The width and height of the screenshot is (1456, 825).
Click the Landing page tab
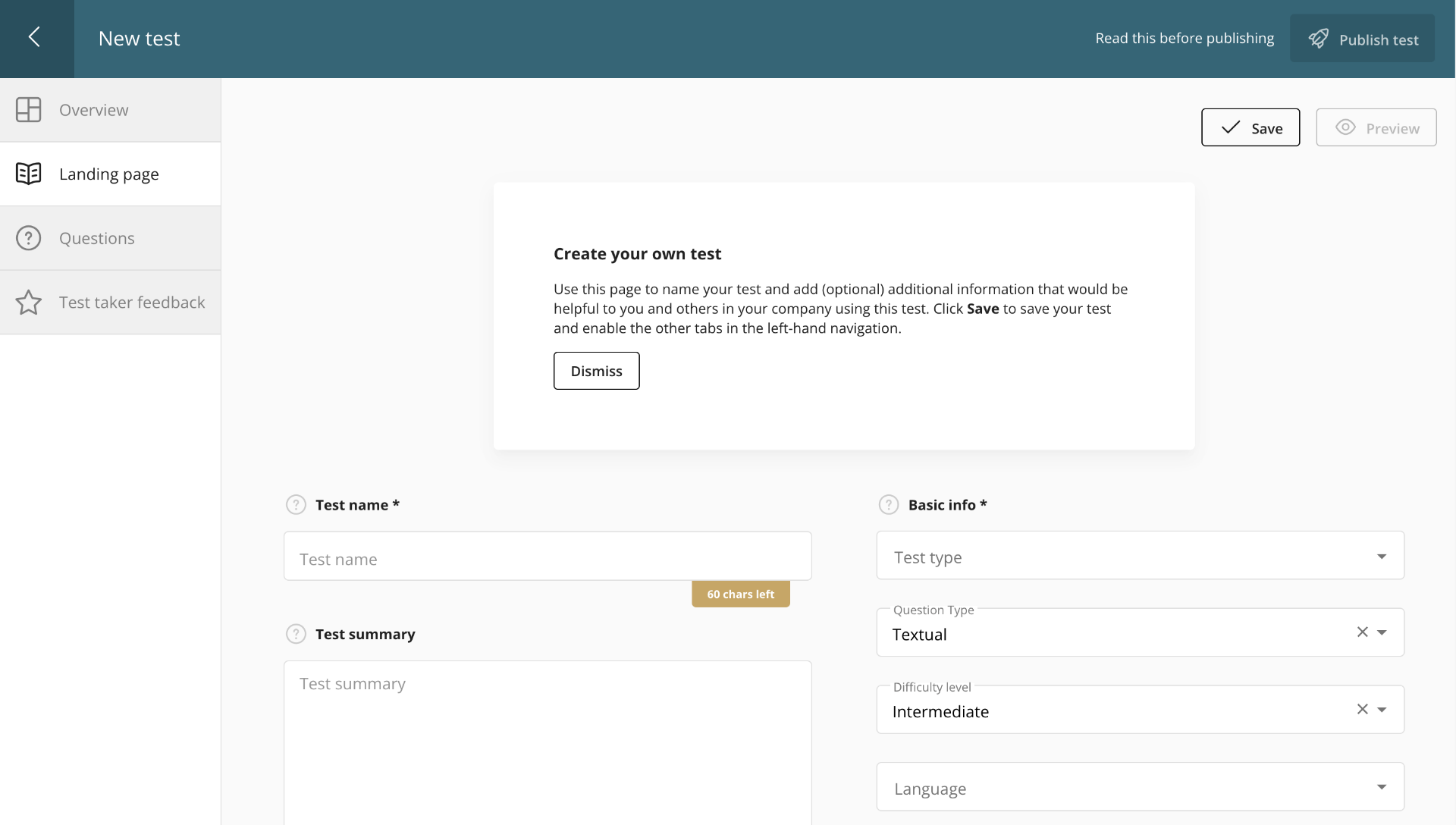click(109, 173)
